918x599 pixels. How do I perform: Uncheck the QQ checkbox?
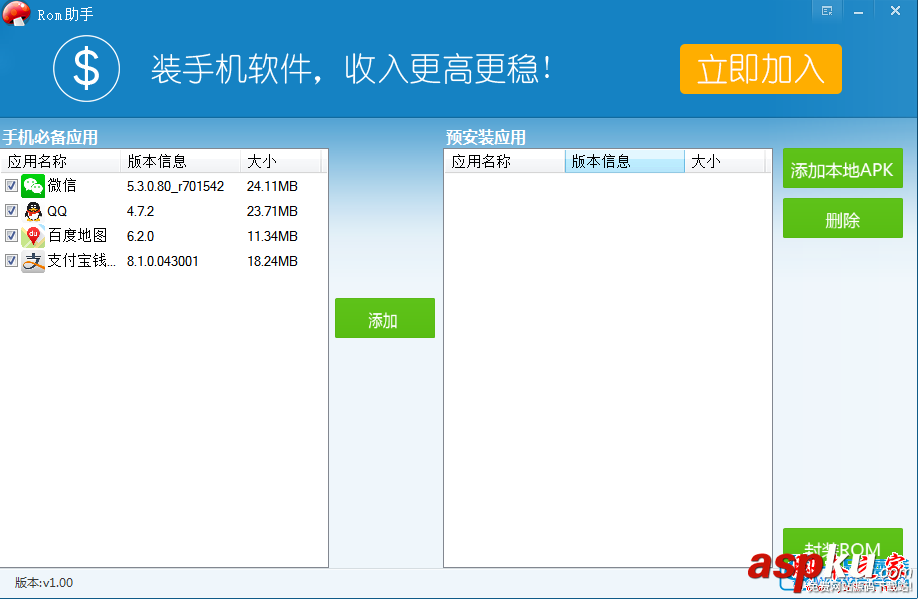(x=11, y=210)
